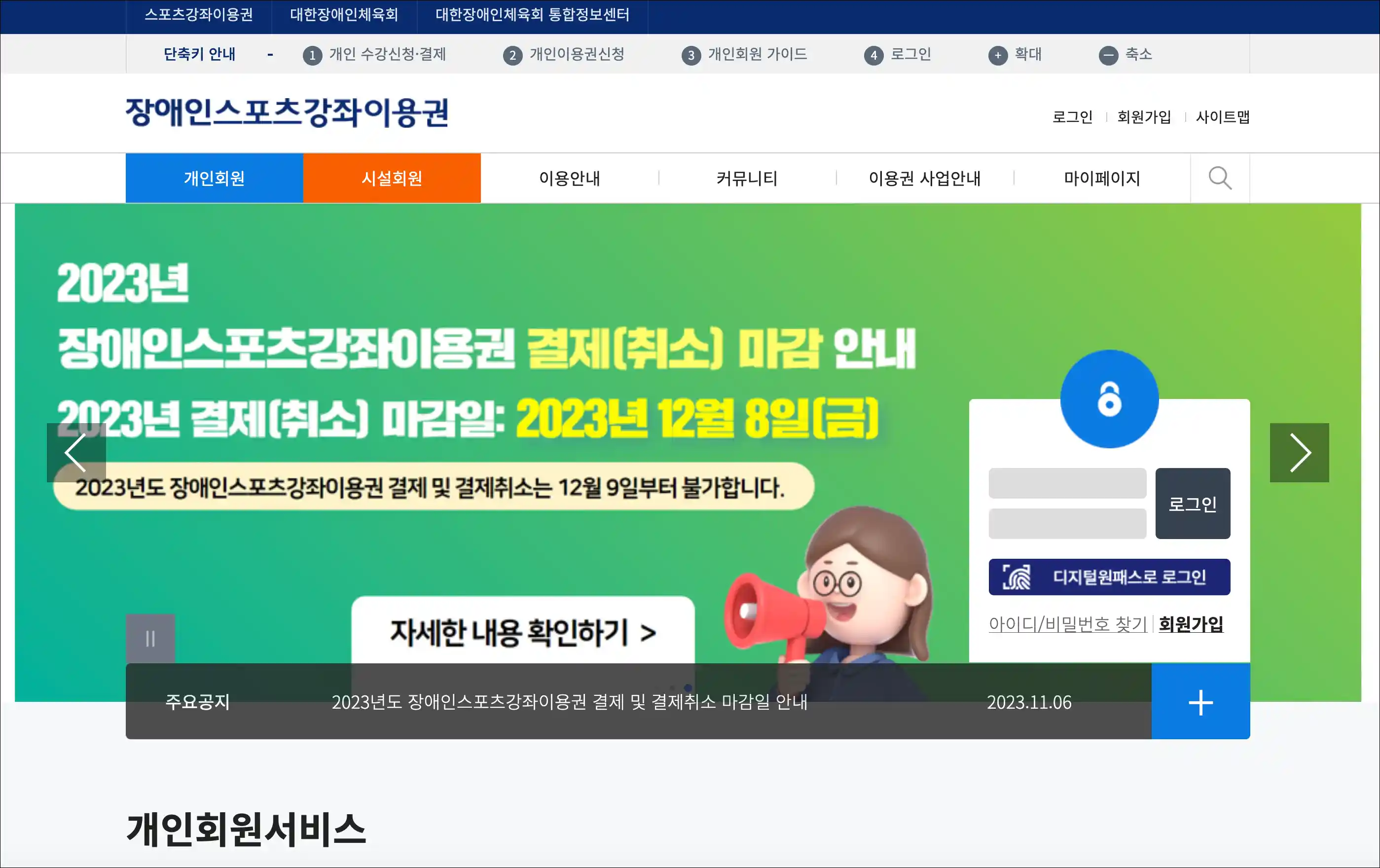Viewport: 1380px width, 868px height.
Task: Focus the password input field
Action: (x=1067, y=524)
